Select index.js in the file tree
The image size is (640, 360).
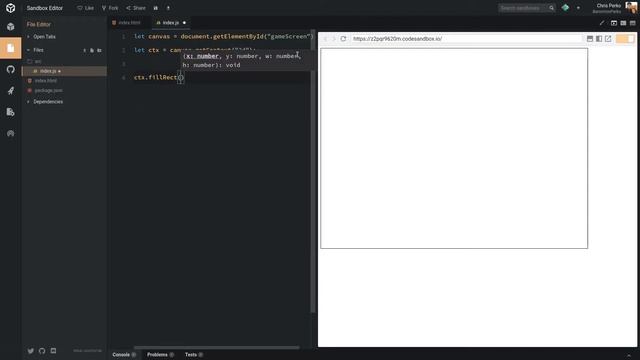click(x=64, y=71)
